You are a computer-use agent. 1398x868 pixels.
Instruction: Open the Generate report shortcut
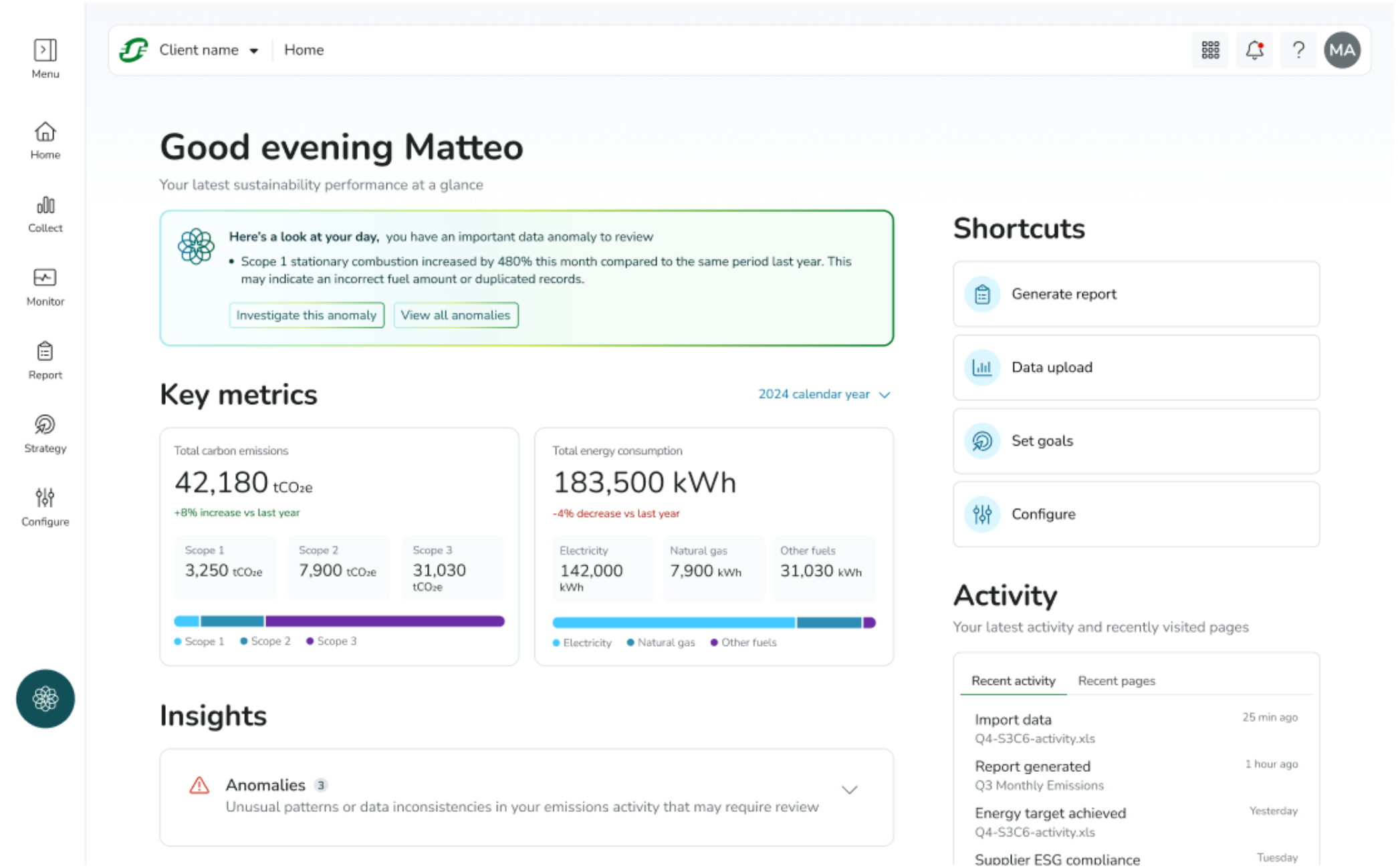tap(1135, 294)
